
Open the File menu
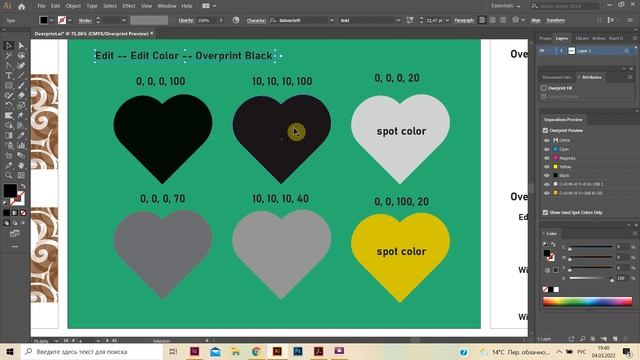pos(41,6)
